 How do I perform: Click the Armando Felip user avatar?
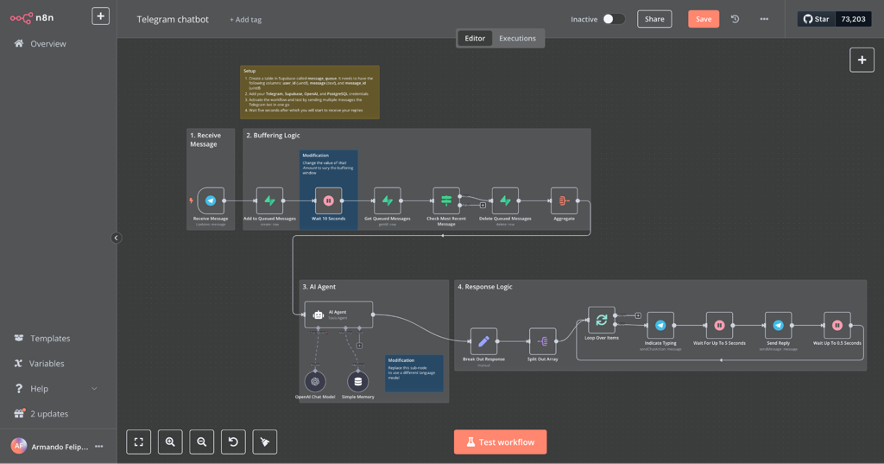pos(19,447)
